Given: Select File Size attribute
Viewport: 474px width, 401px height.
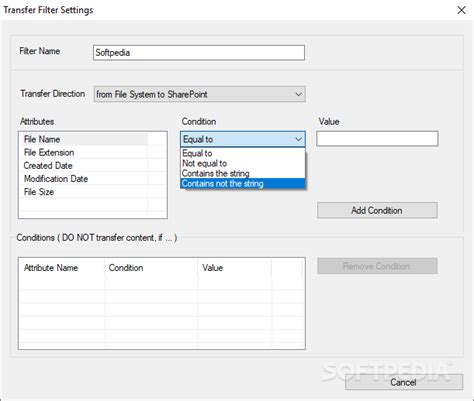Looking at the screenshot, I should coord(83,192).
